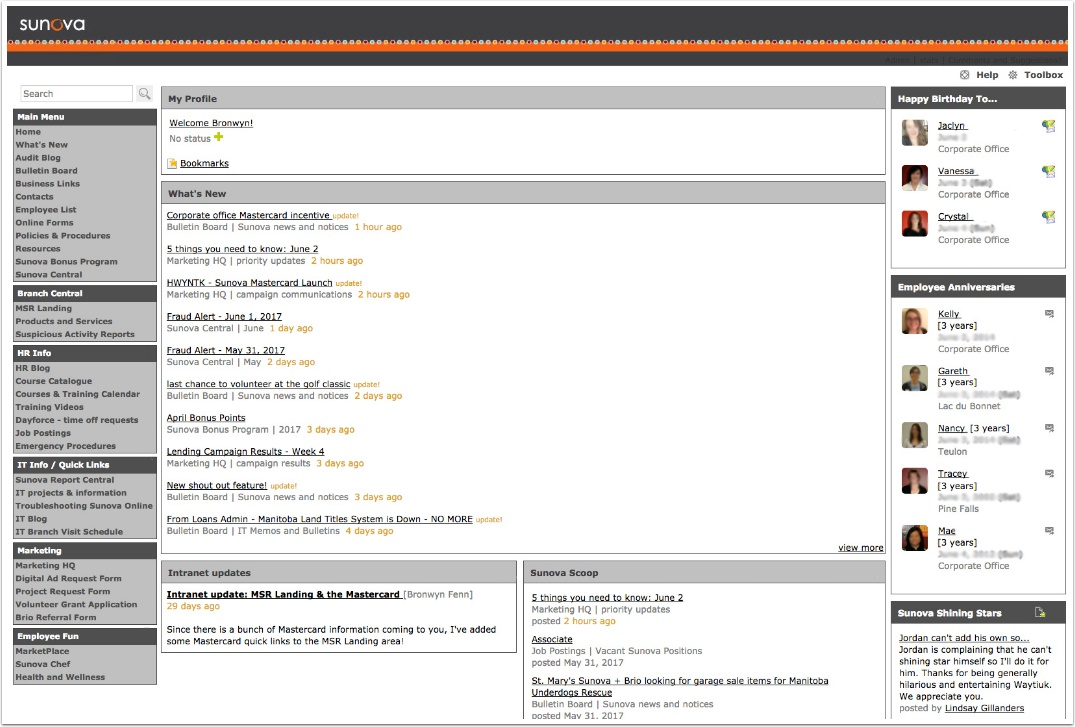
Task: Open Crystal's profile photo
Action: pos(915,224)
